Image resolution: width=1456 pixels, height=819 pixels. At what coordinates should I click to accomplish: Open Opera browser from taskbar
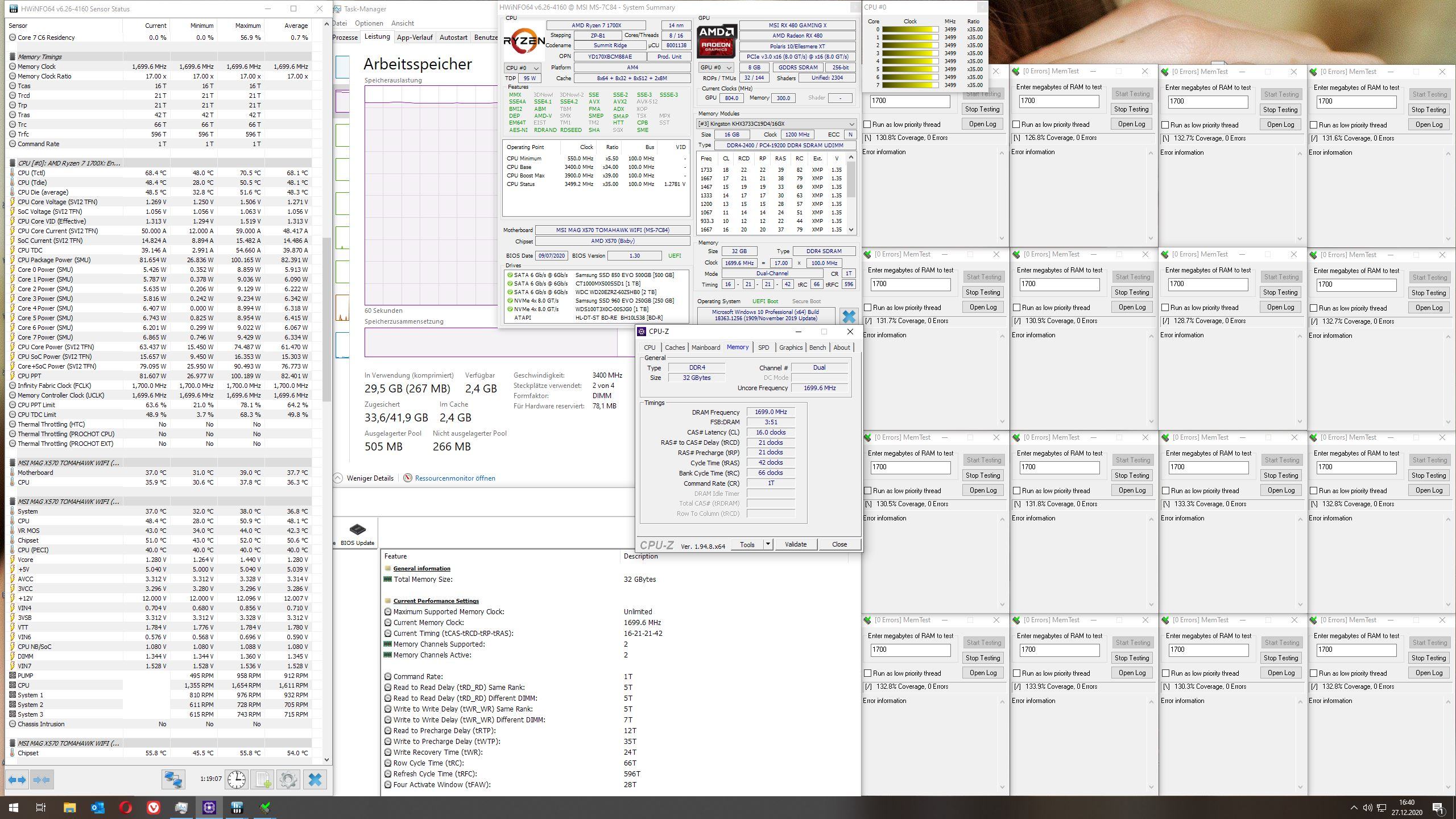(x=126, y=807)
